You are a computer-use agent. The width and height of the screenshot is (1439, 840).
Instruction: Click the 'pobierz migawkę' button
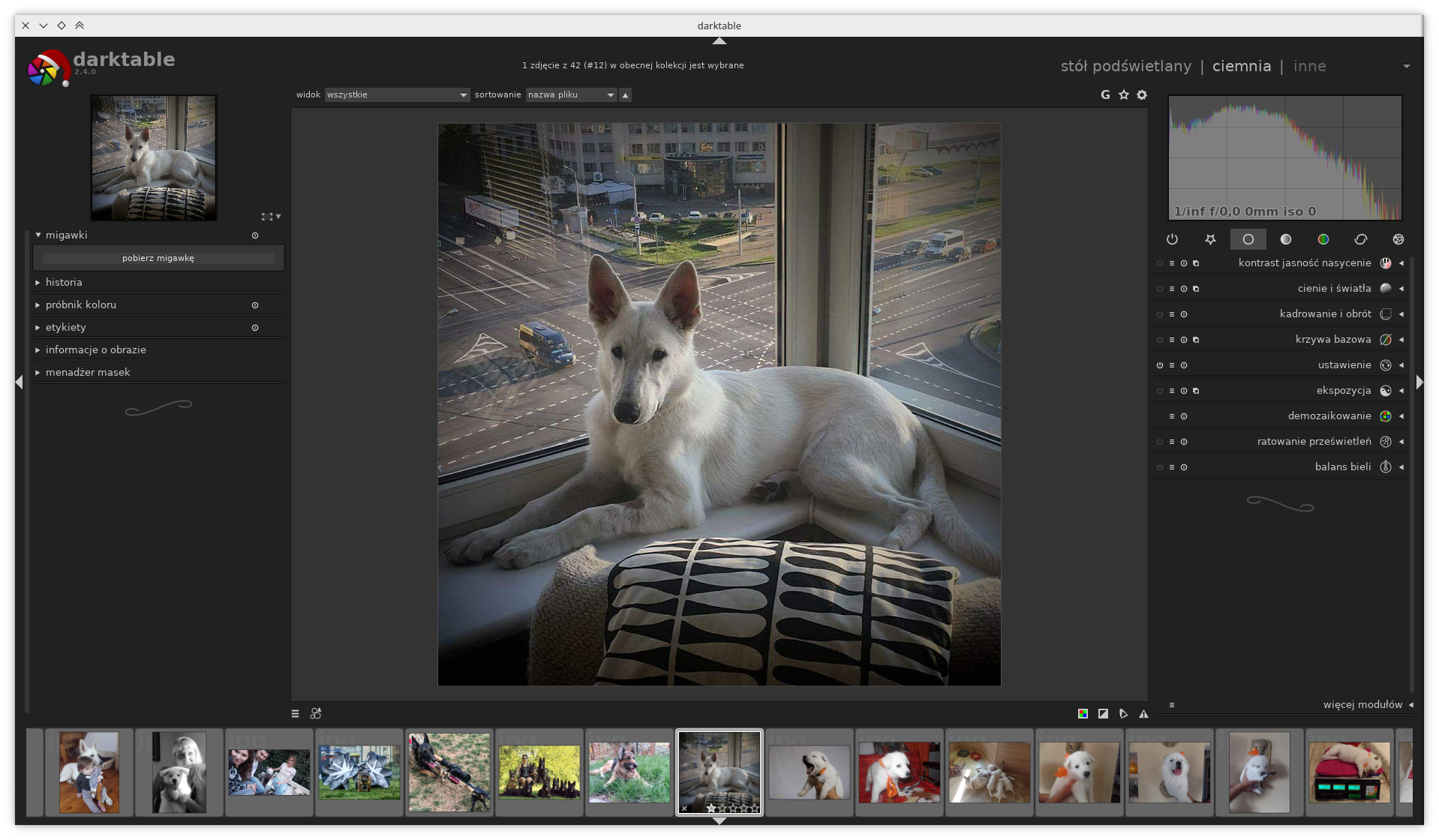tap(158, 258)
